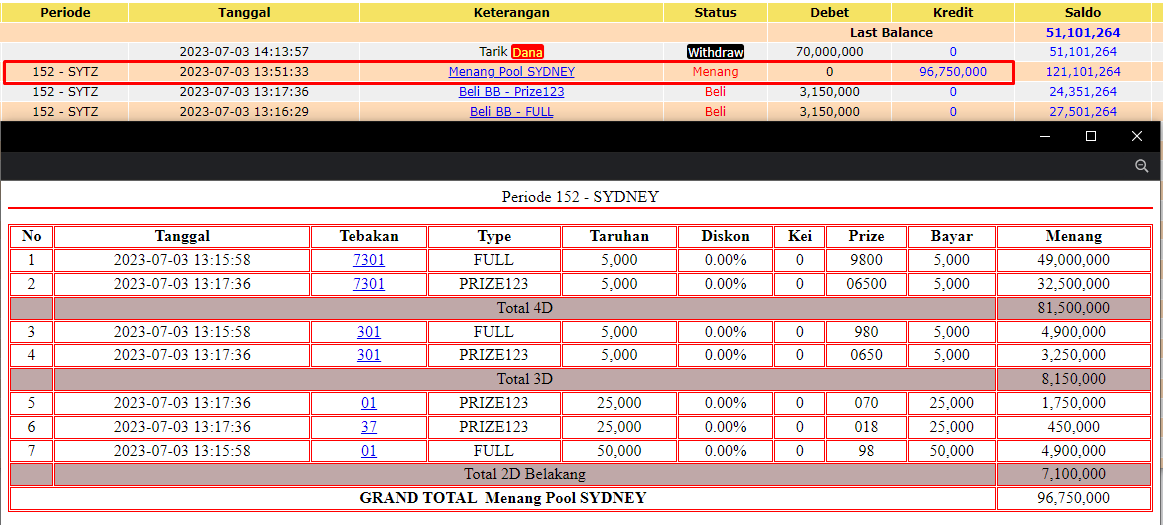Click the Total 2D Belakang label
The width and height of the screenshot is (1163, 525).
point(524,475)
